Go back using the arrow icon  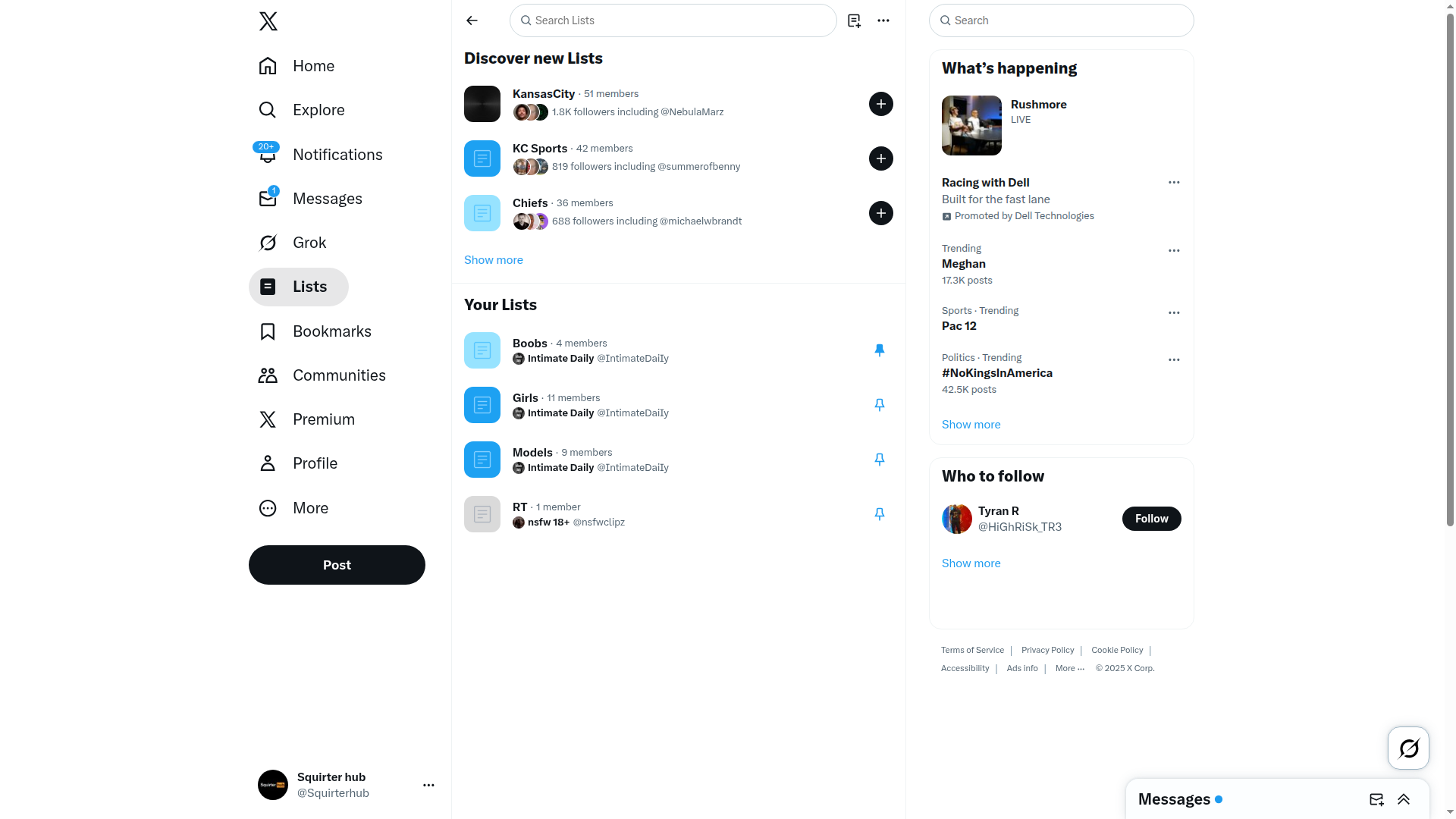[x=472, y=20]
